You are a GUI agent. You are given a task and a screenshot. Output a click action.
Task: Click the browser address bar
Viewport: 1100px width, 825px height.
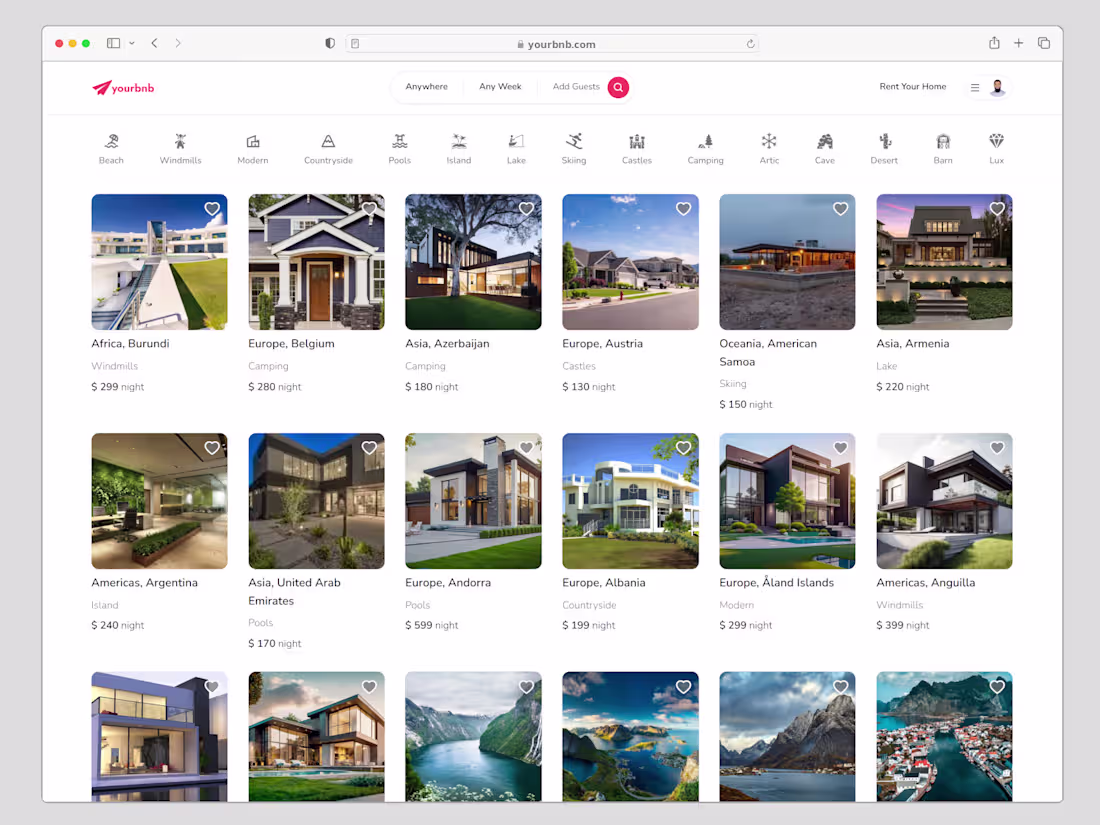(x=551, y=43)
